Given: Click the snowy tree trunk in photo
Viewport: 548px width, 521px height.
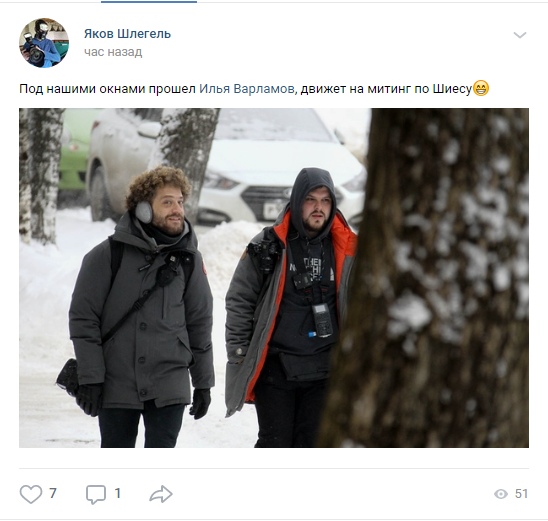Looking at the screenshot, I should pyautogui.click(x=430, y=278).
